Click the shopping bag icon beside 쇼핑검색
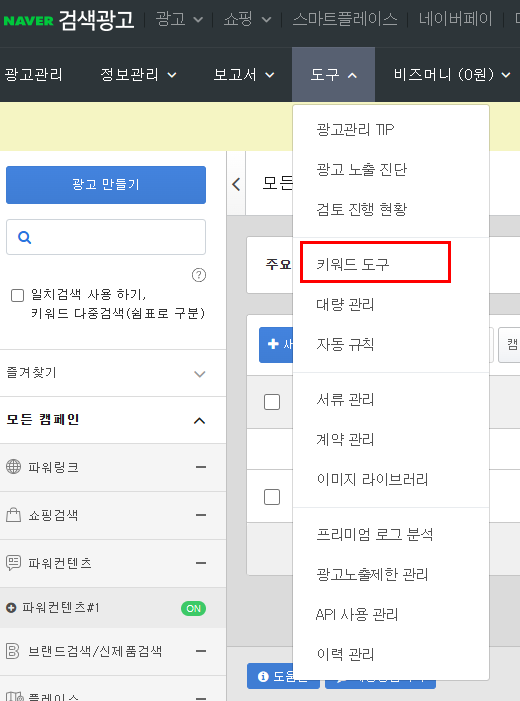 pos(13,515)
